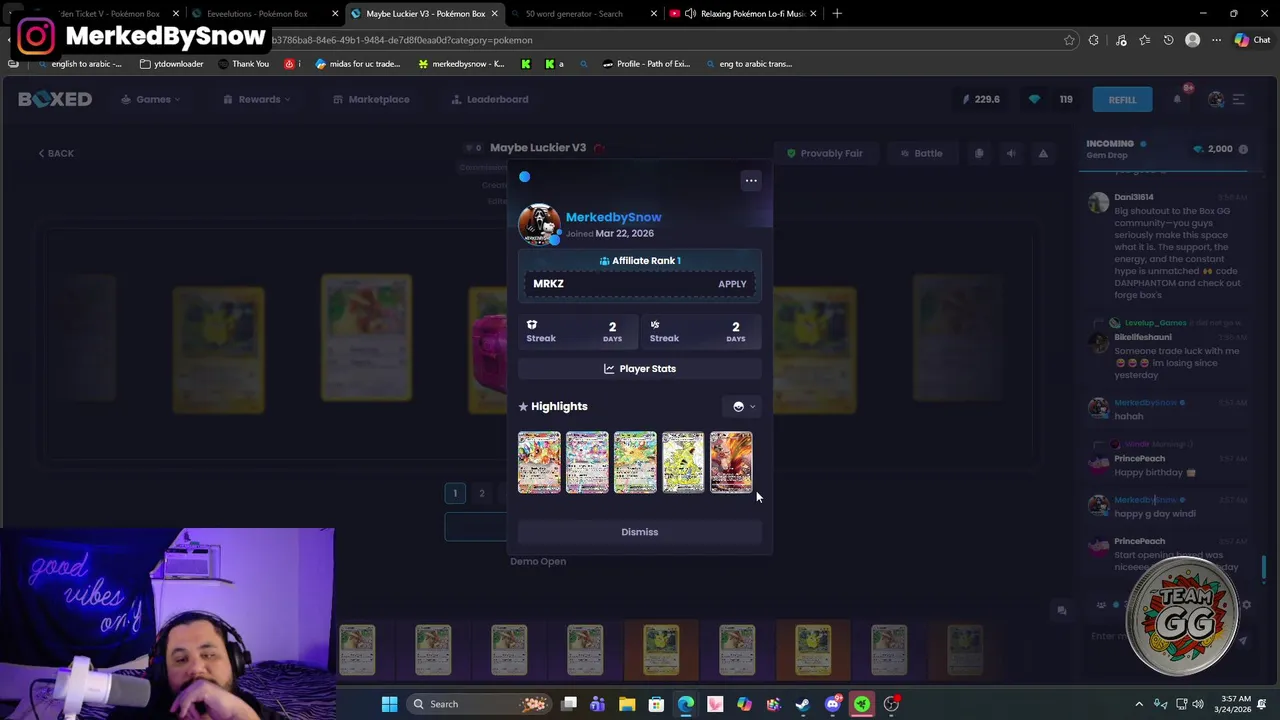The width and height of the screenshot is (1280, 720).
Task: Click the warning triangle icon
Action: [x=1043, y=153]
